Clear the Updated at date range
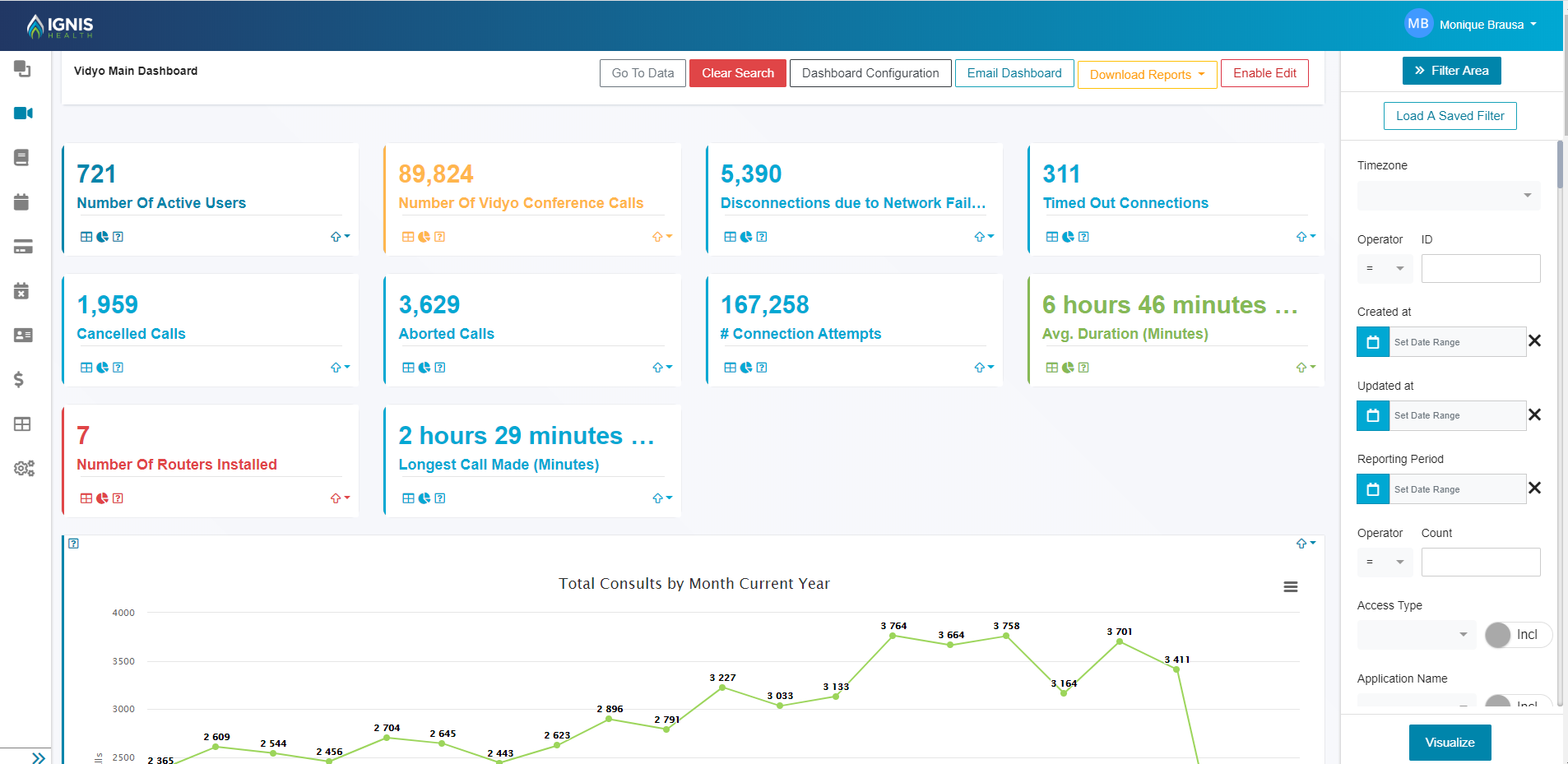The height and width of the screenshot is (764, 1568). pos(1534,414)
